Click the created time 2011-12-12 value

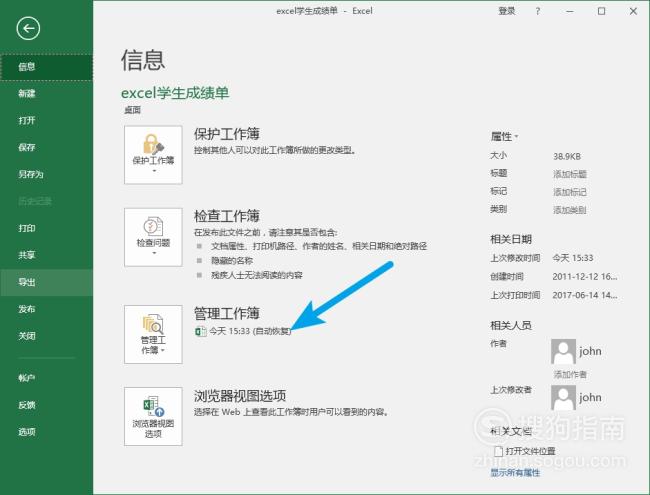pyautogui.click(x=585, y=277)
